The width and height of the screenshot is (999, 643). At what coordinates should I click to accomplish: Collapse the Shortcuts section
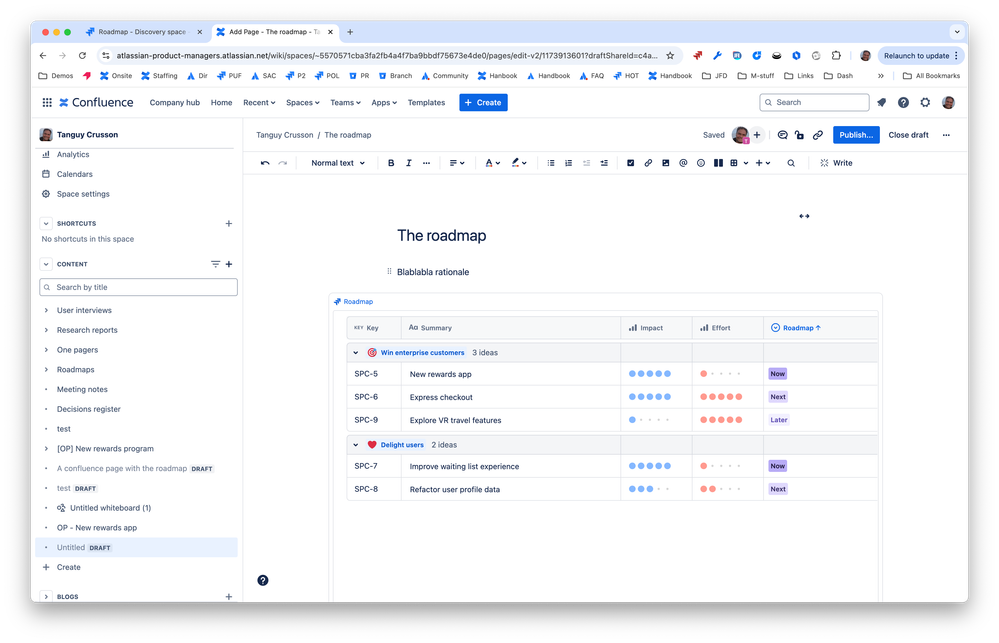46,224
